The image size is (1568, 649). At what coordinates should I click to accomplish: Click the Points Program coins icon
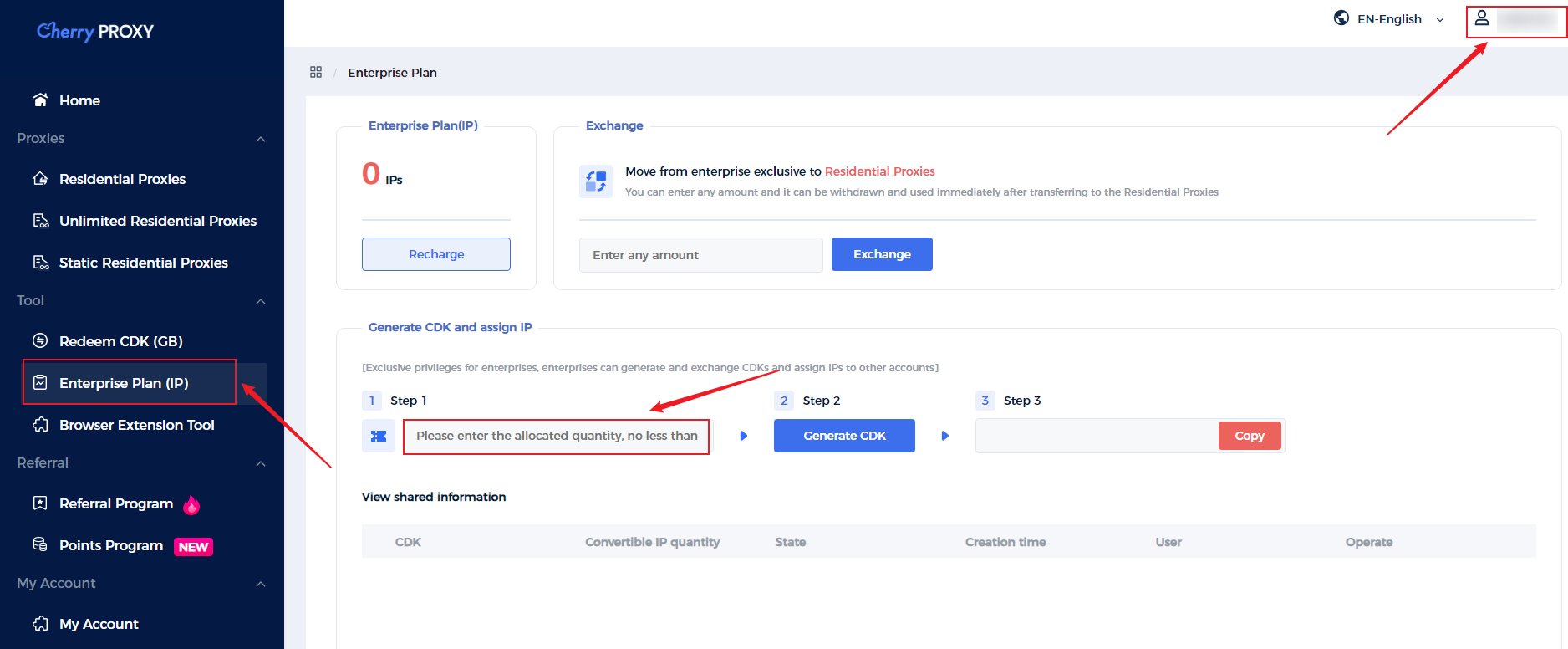pos(40,545)
